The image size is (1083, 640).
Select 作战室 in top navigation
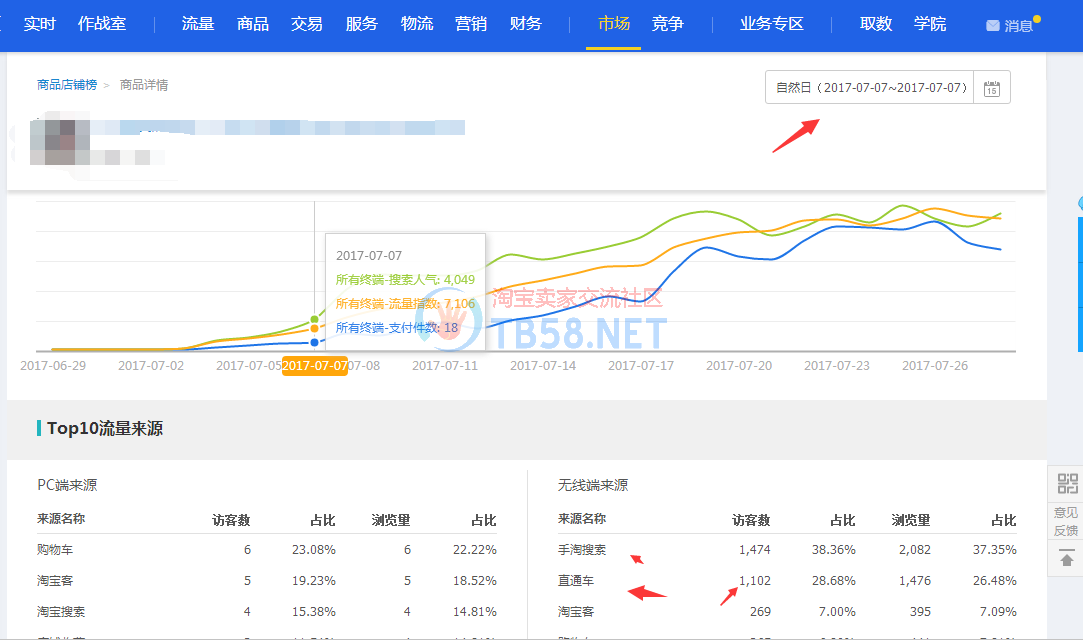pyautogui.click(x=102, y=24)
